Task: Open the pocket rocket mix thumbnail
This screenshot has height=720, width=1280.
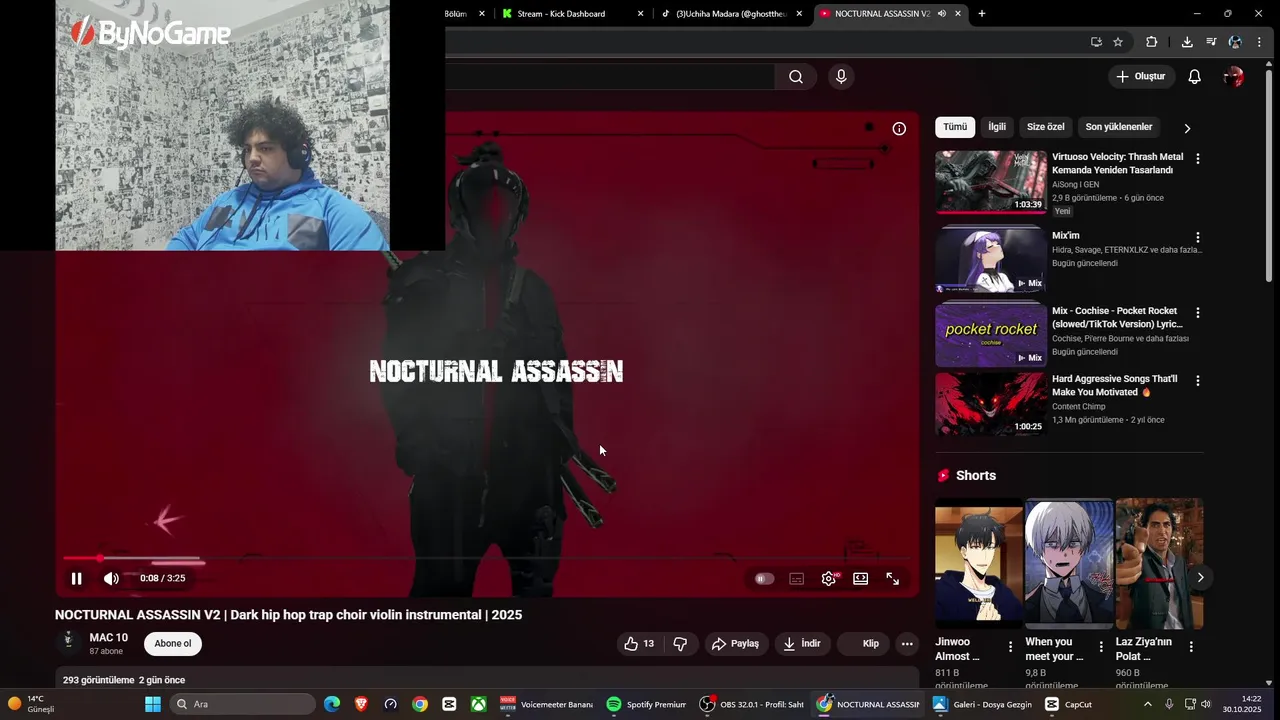Action: (991, 334)
